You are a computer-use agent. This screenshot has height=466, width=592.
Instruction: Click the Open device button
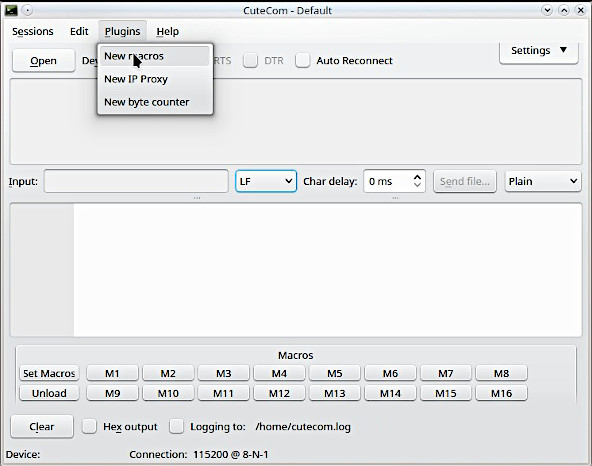click(43, 60)
